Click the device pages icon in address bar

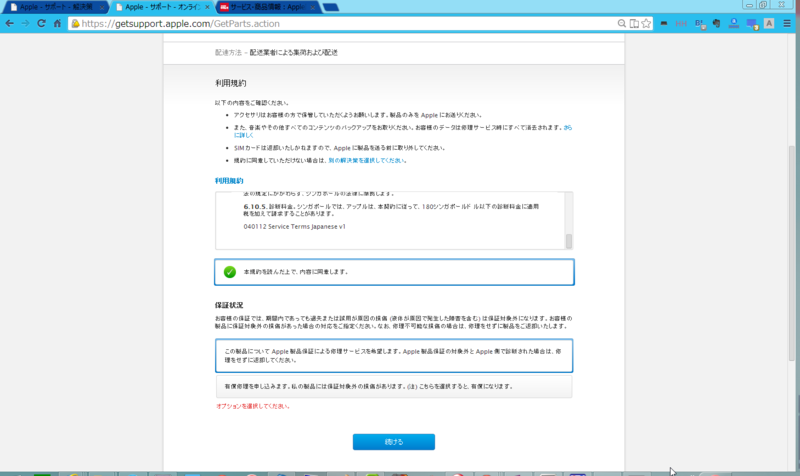[634, 23]
